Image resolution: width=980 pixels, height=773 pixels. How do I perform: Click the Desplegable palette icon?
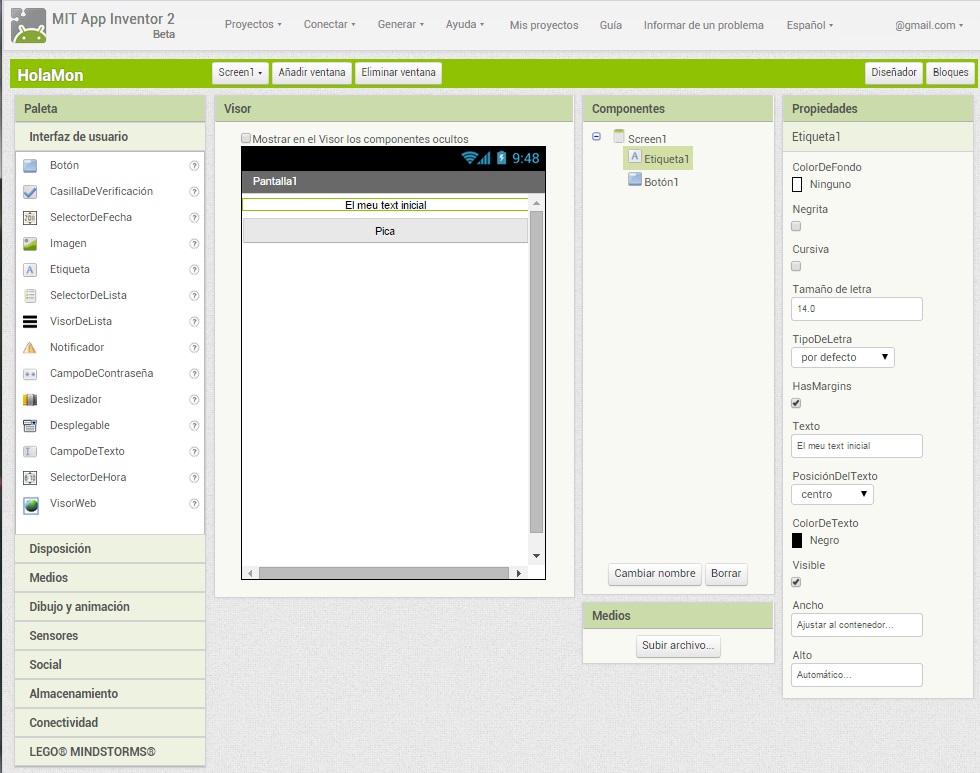30,426
